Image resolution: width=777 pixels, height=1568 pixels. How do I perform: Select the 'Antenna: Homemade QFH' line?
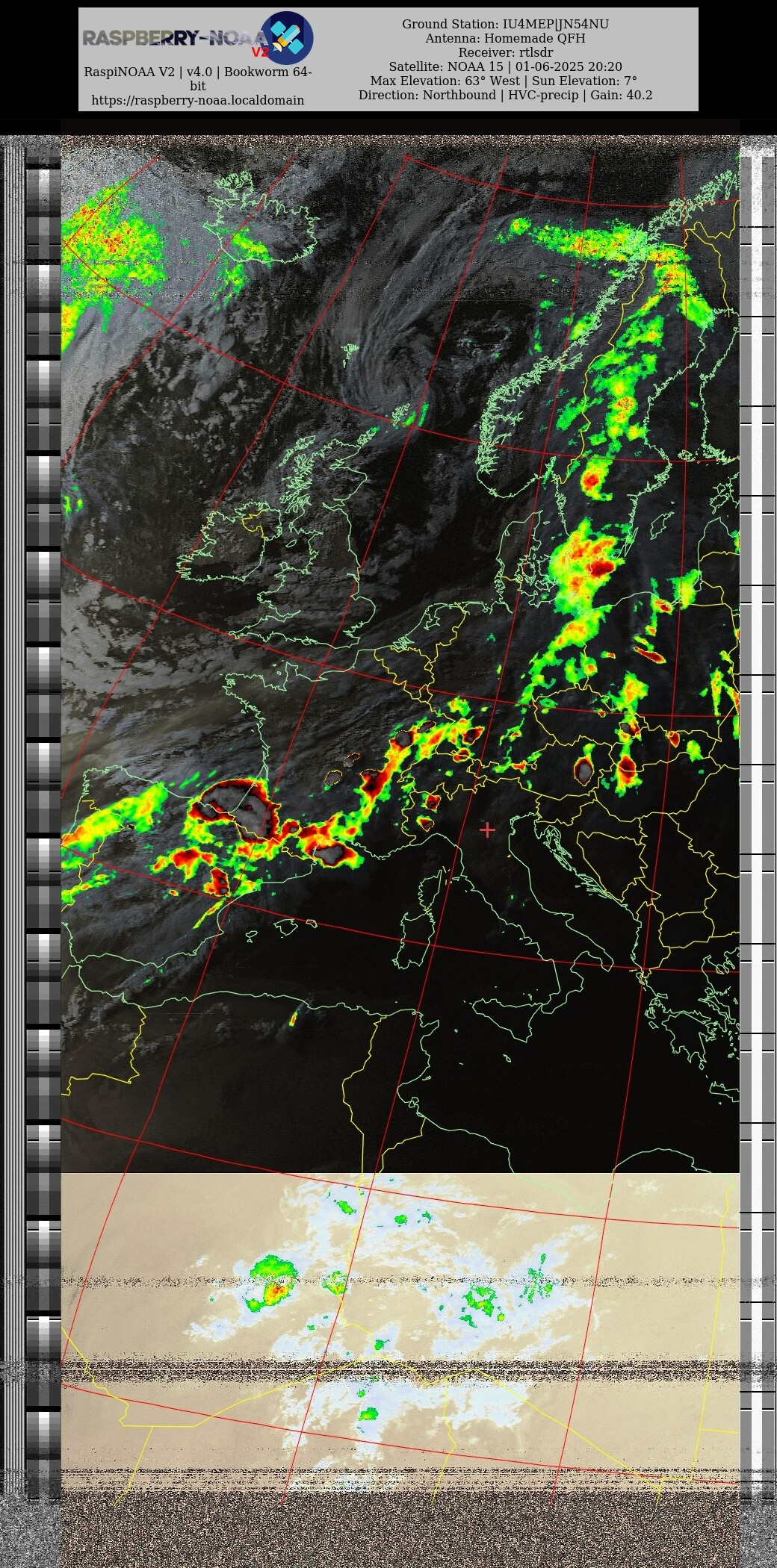pos(505,38)
